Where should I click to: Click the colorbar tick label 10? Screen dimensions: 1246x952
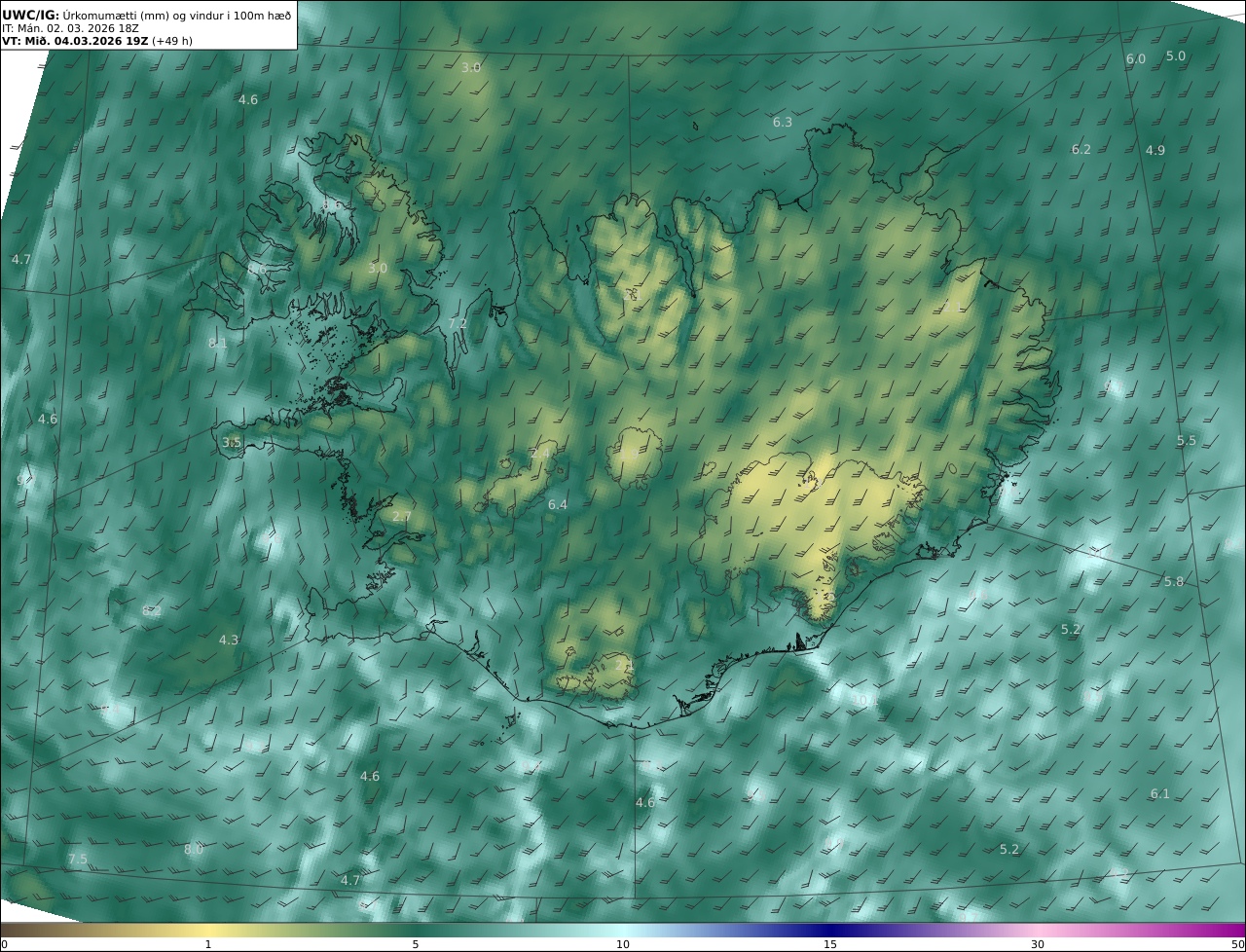pyautogui.click(x=623, y=944)
